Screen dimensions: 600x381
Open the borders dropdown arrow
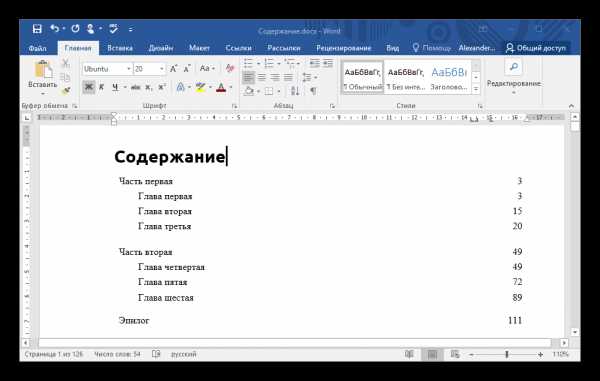coord(279,91)
